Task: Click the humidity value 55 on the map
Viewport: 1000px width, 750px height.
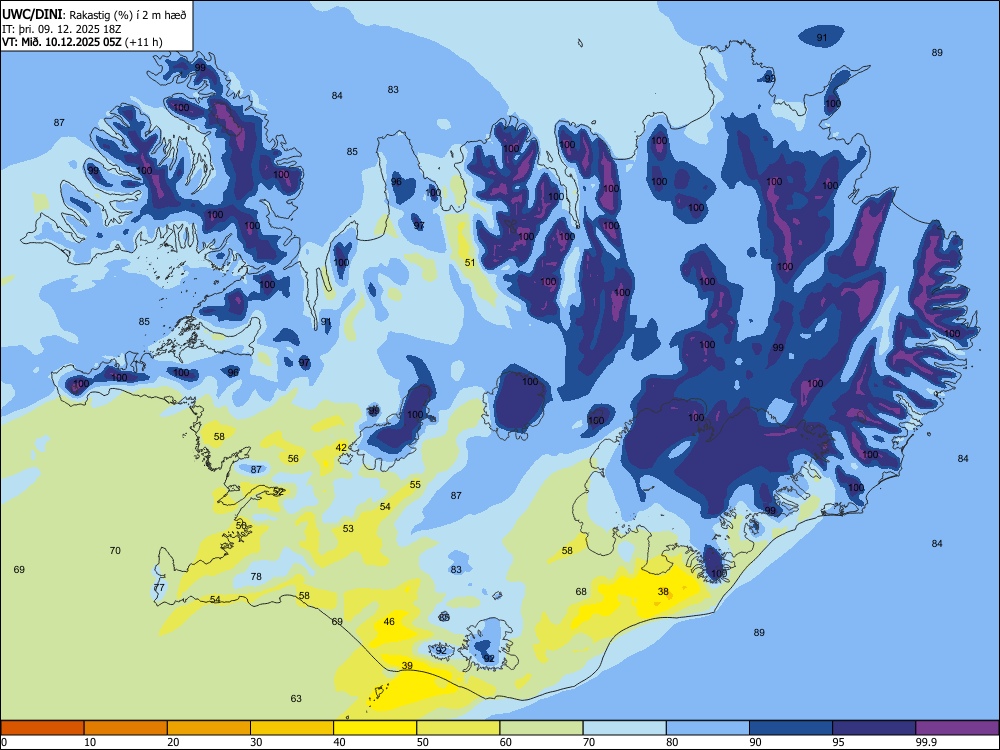Action: tap(415, 485)
